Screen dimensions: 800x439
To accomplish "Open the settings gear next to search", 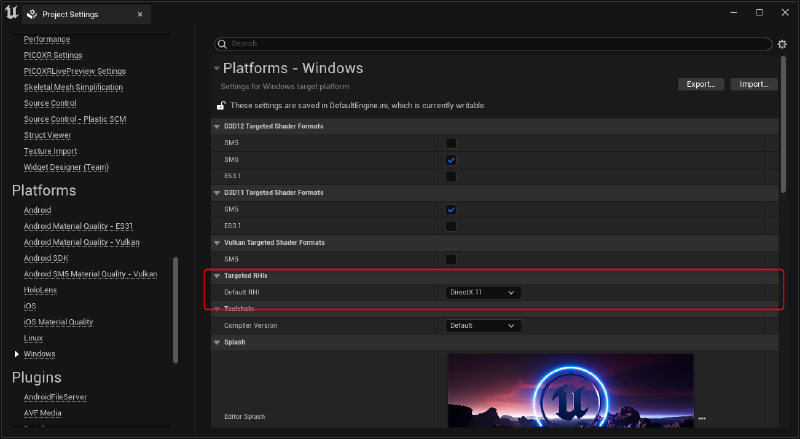I will [782, 44].
